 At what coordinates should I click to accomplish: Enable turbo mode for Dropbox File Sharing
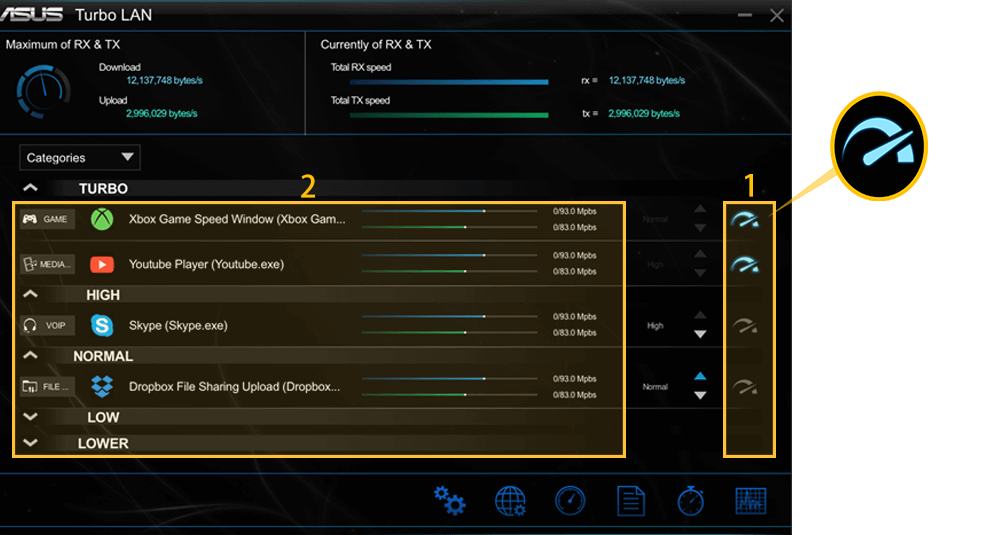[x=745, y=387]
